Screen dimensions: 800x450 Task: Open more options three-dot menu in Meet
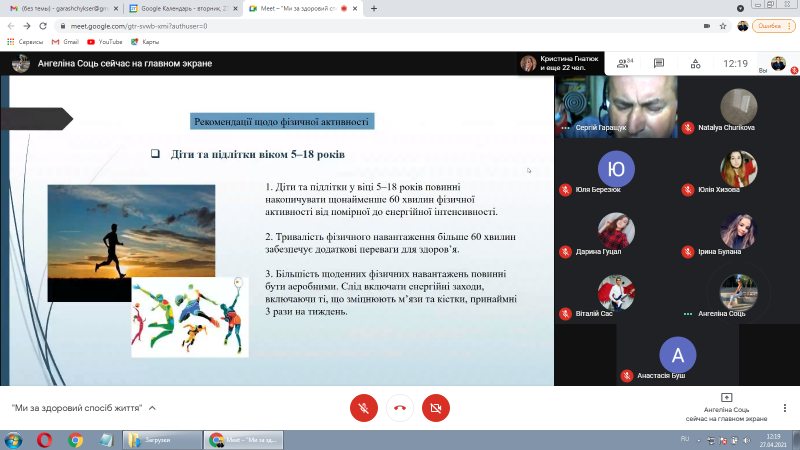[785, 408]
